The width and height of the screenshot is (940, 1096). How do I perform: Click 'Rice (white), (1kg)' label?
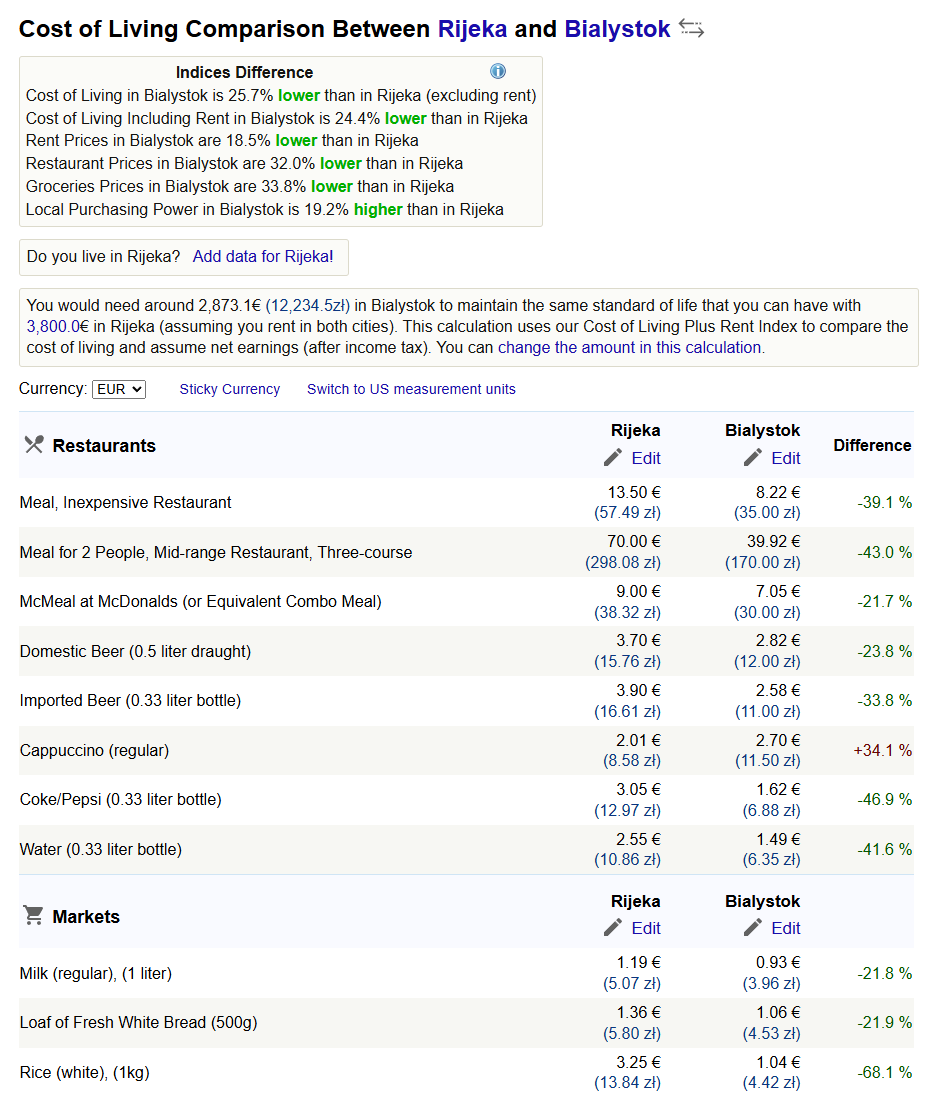(85, 1072)
